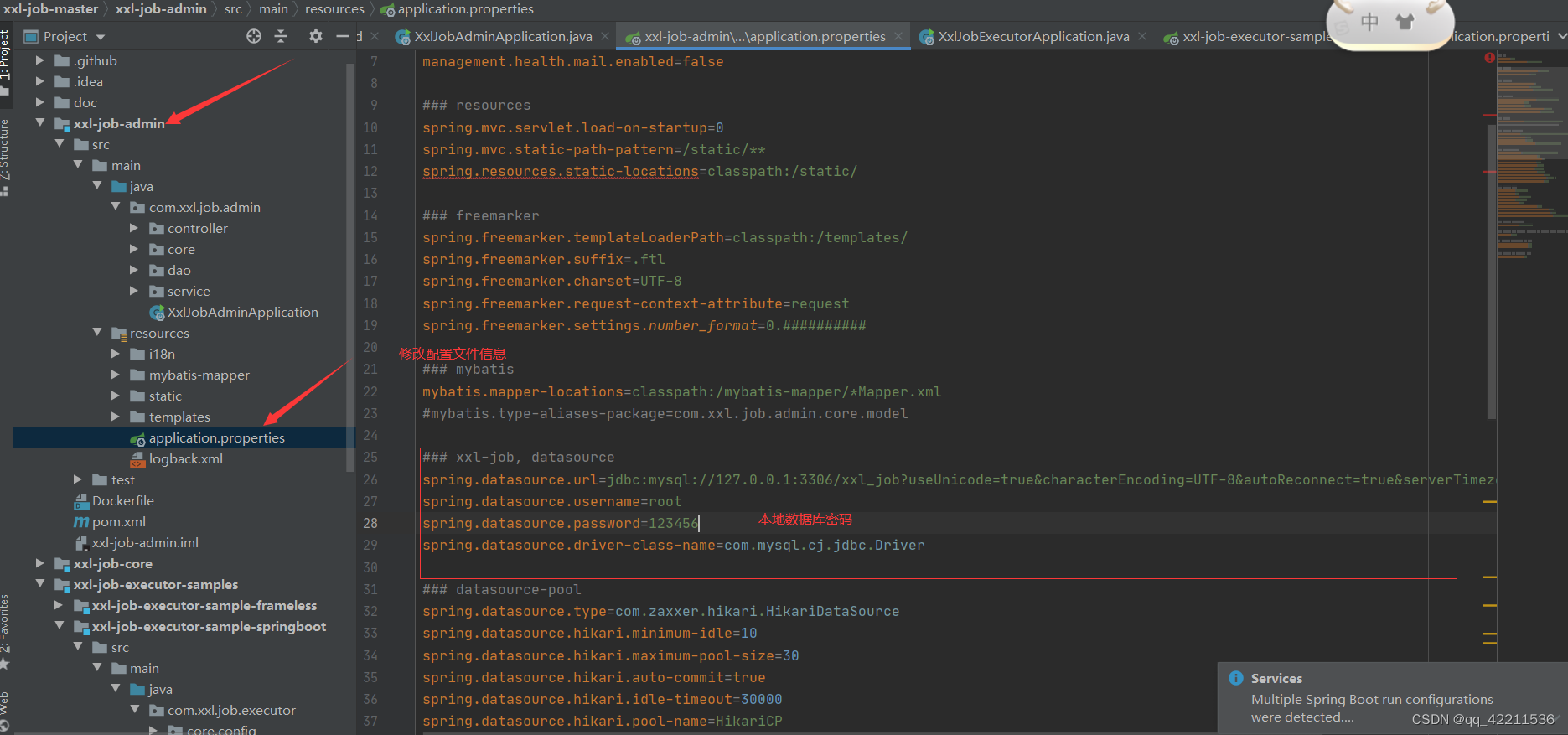Screen dimensions: 1568x735
Task: Click resources breadcrumb in navigation bar
Action: coord(334,9)
